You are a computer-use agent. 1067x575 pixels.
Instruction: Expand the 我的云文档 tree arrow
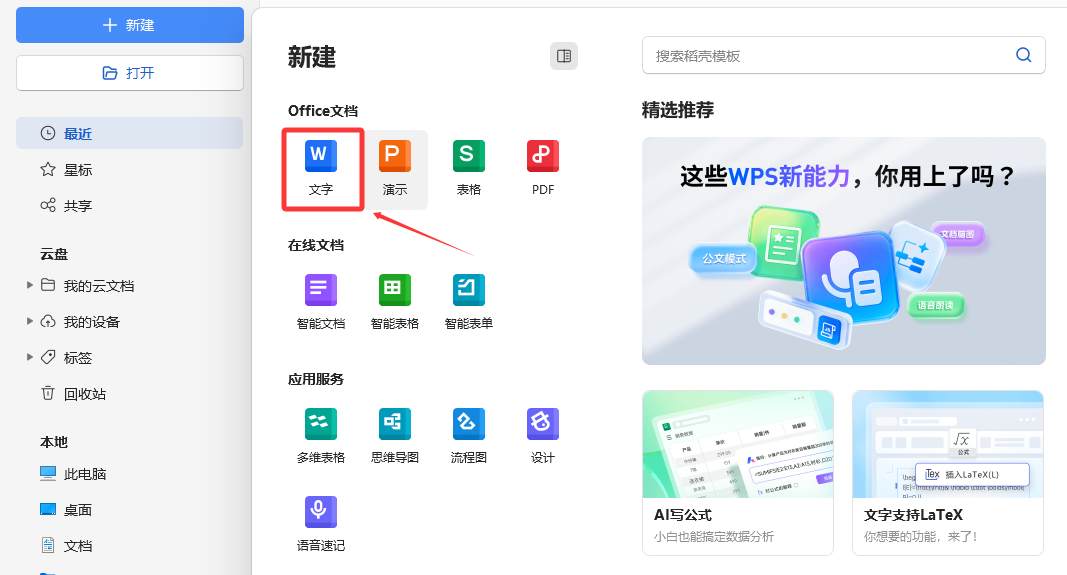[29, 285]
